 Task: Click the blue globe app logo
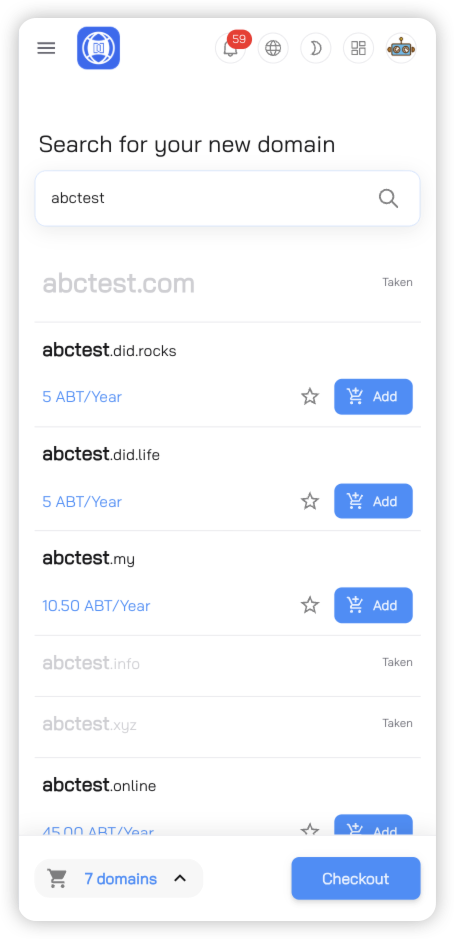[98, 48]
